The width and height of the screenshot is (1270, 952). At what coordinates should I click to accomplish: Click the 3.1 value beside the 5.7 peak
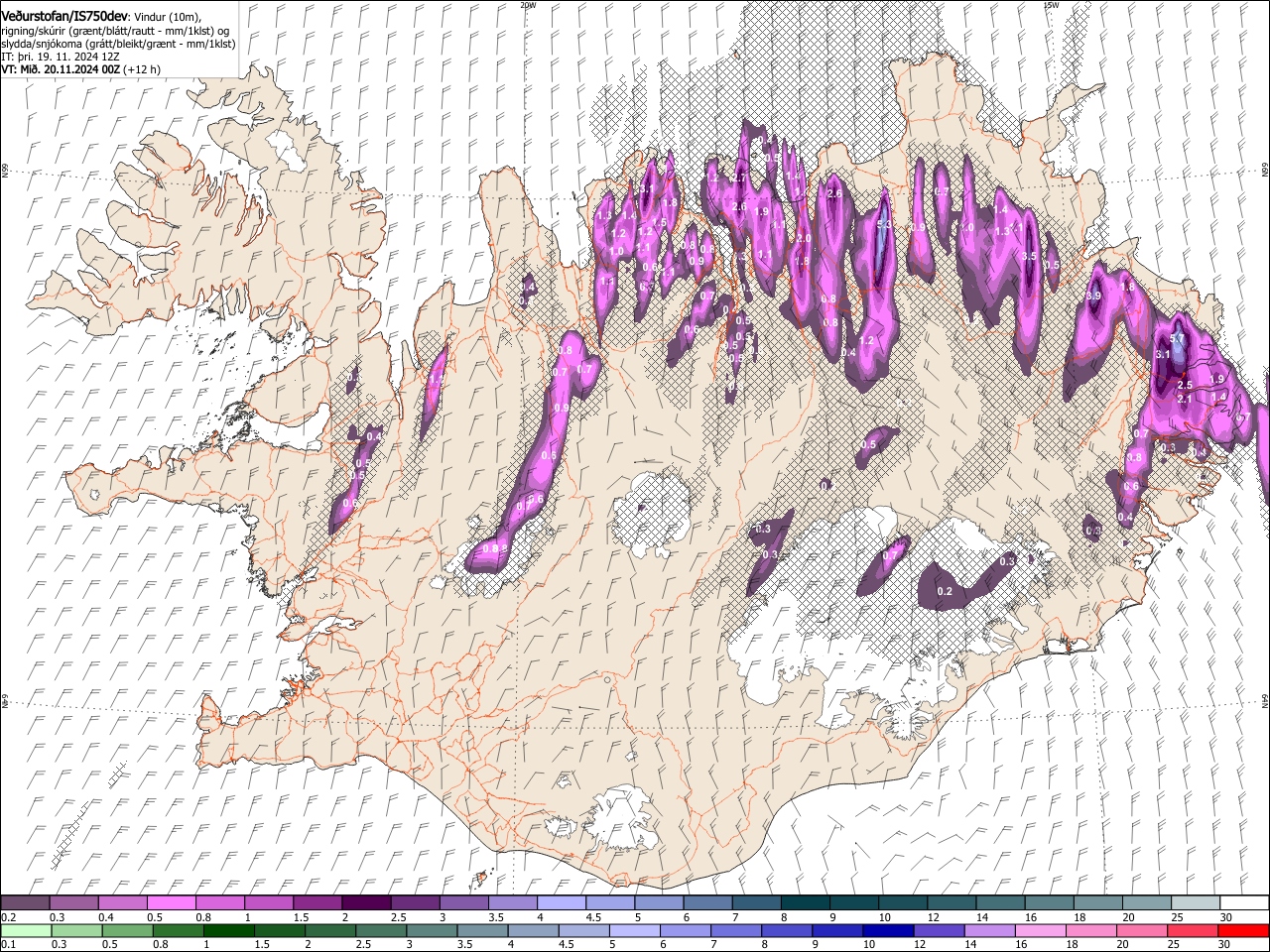[1163, 354]
